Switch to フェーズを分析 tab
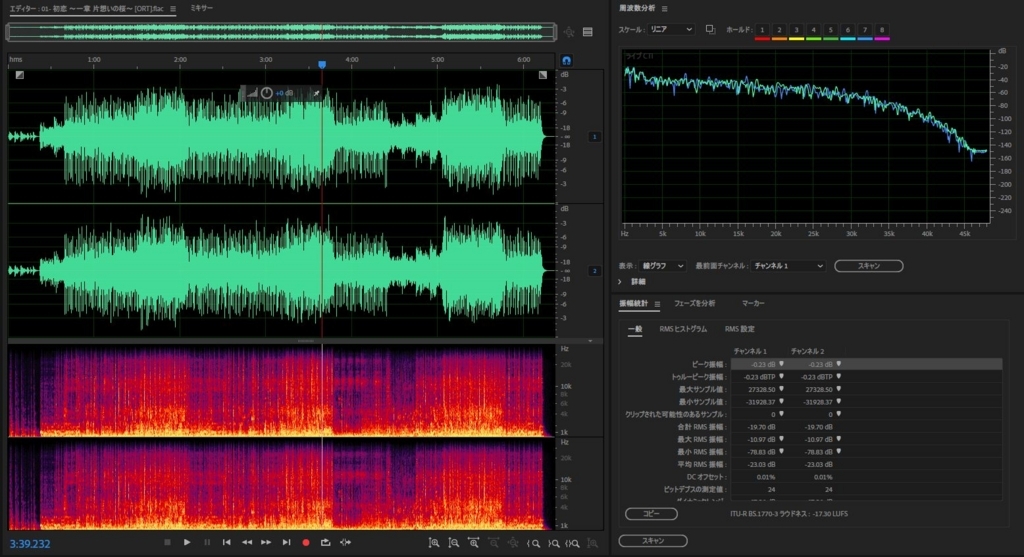This screenshot has height=557, width=1024. click(x=694, y=303)
